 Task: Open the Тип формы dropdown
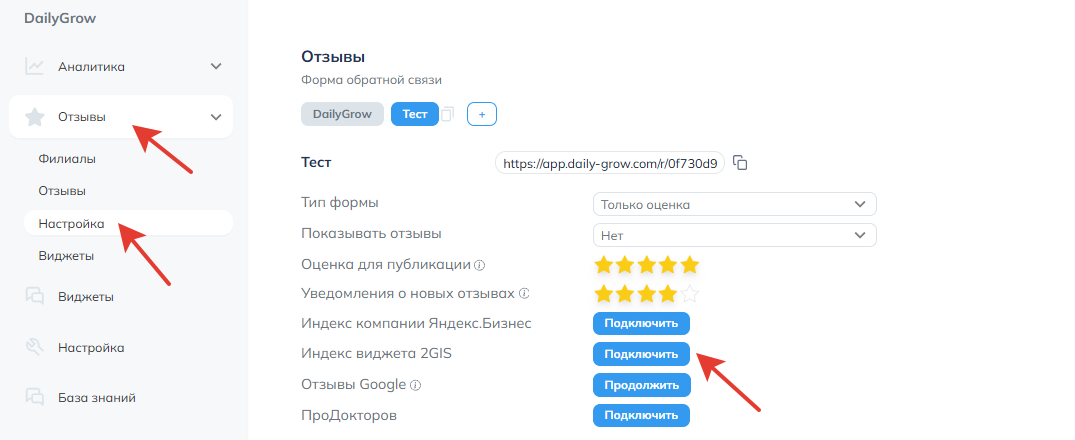[734, 204]
